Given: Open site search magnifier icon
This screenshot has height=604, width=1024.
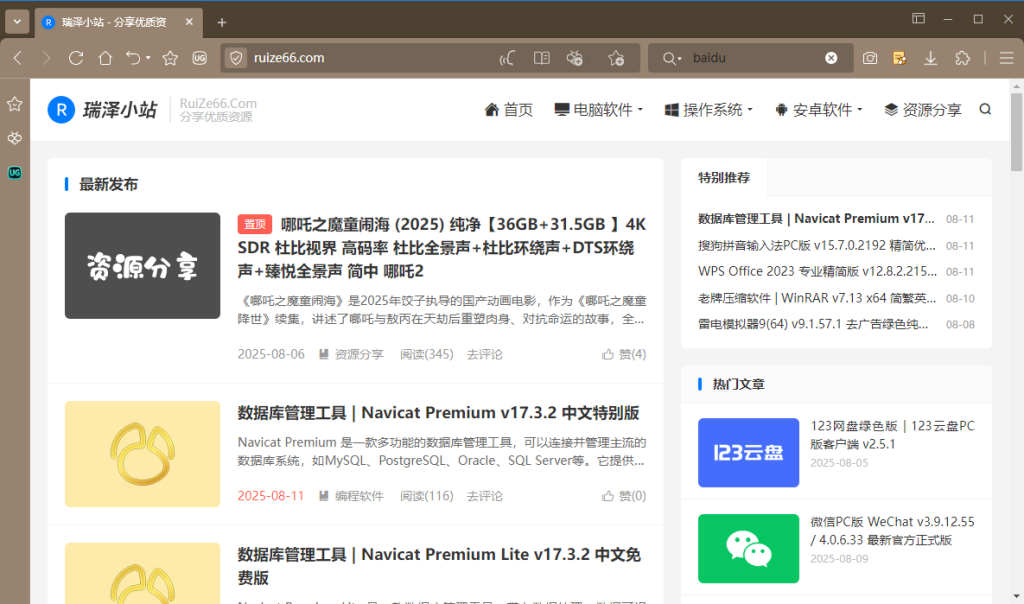Looking at the screenshot, I should (x=985, y=109).
